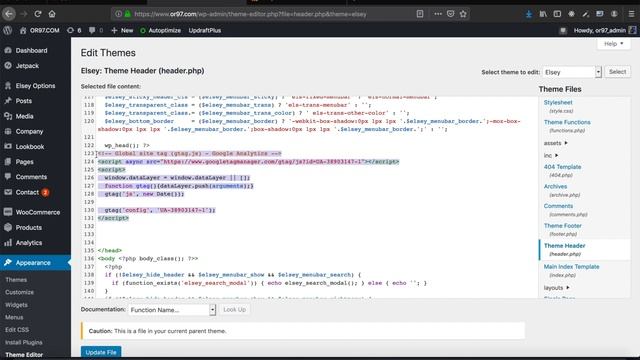
Task: Click the WordPress logo in admin bar
Action: [7, 30]
